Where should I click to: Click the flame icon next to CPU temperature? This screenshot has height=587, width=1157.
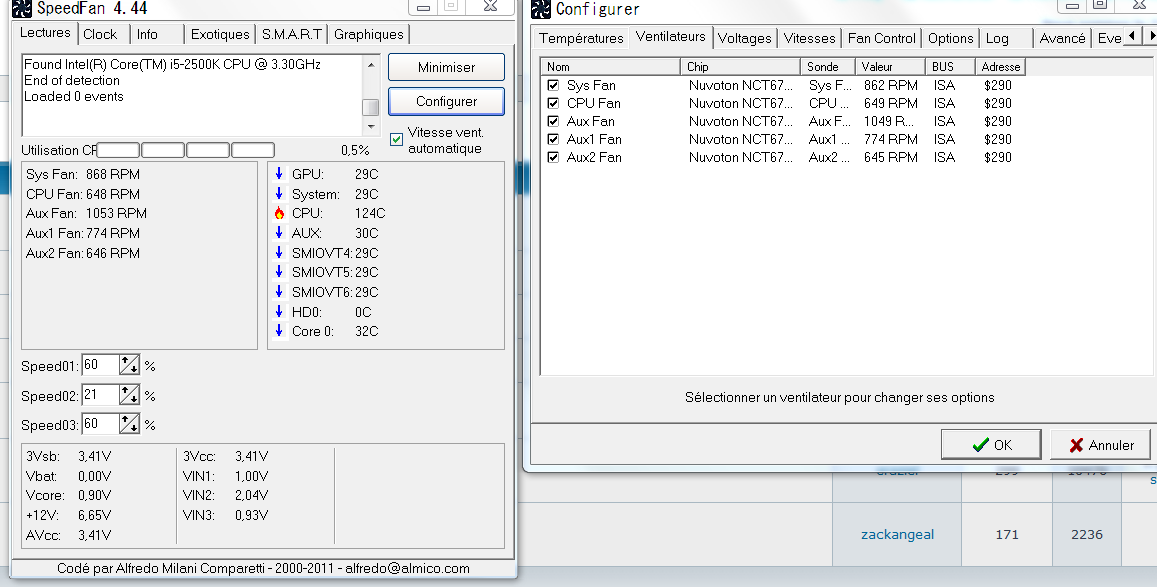(279, 213)
